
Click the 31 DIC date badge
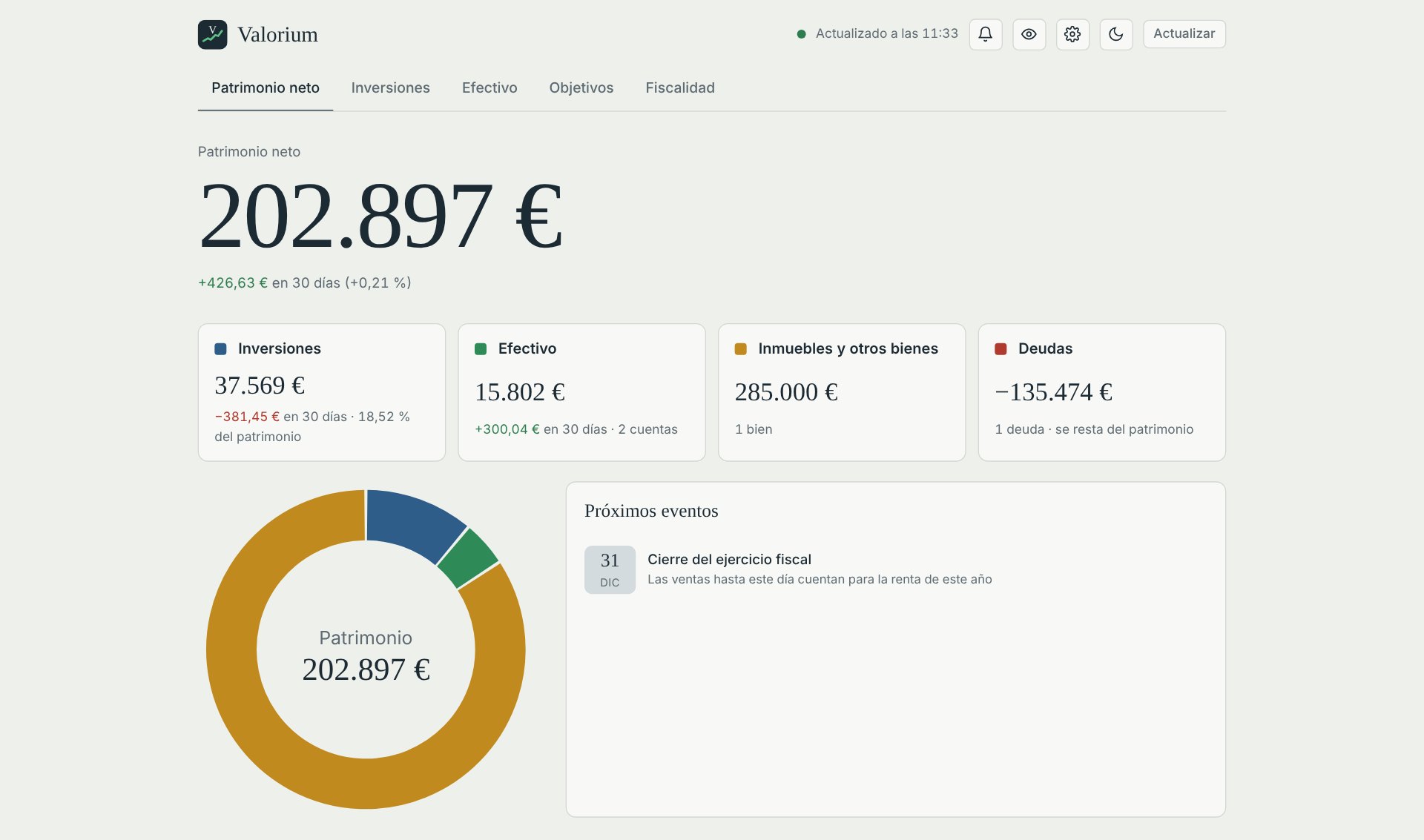610,569
